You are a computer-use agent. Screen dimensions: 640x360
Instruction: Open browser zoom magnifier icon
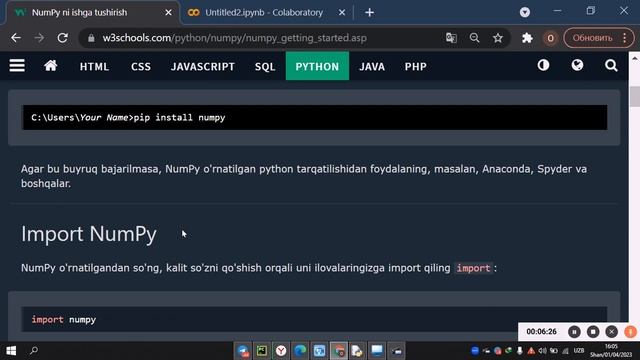click(474, 38)
